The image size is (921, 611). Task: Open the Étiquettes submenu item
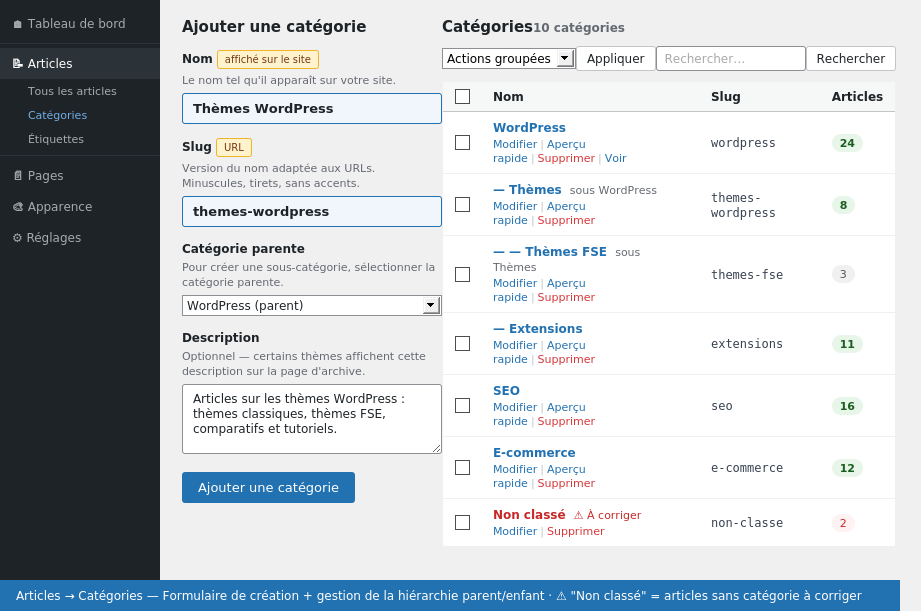pos(56,139)
